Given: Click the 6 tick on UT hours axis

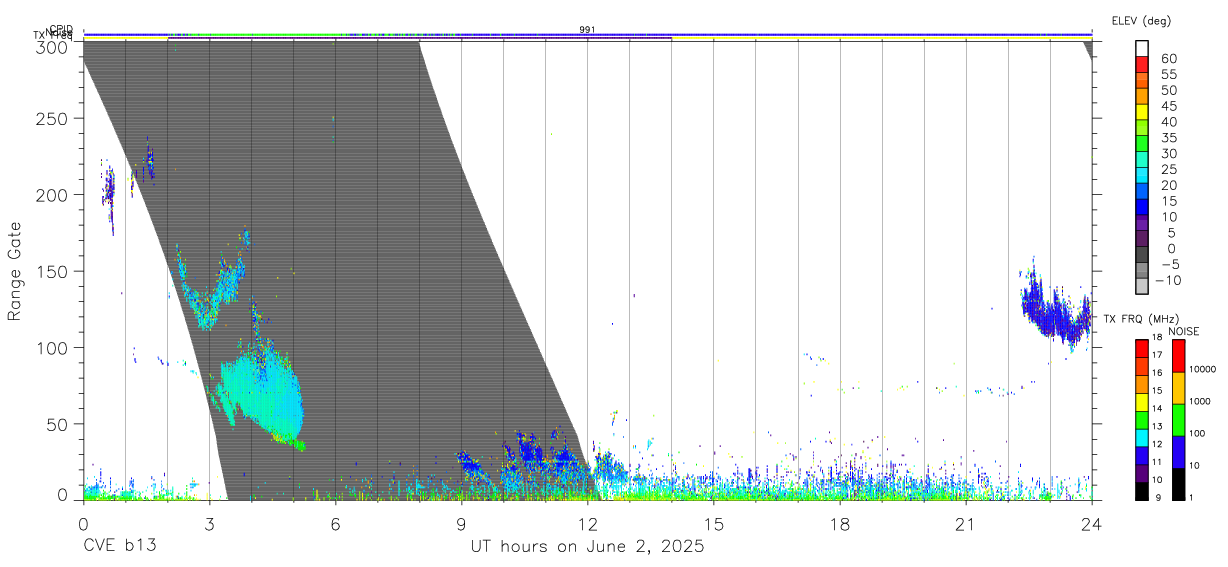Looking at the screenshot, I should pyautogui.click(x=335, y=524).
